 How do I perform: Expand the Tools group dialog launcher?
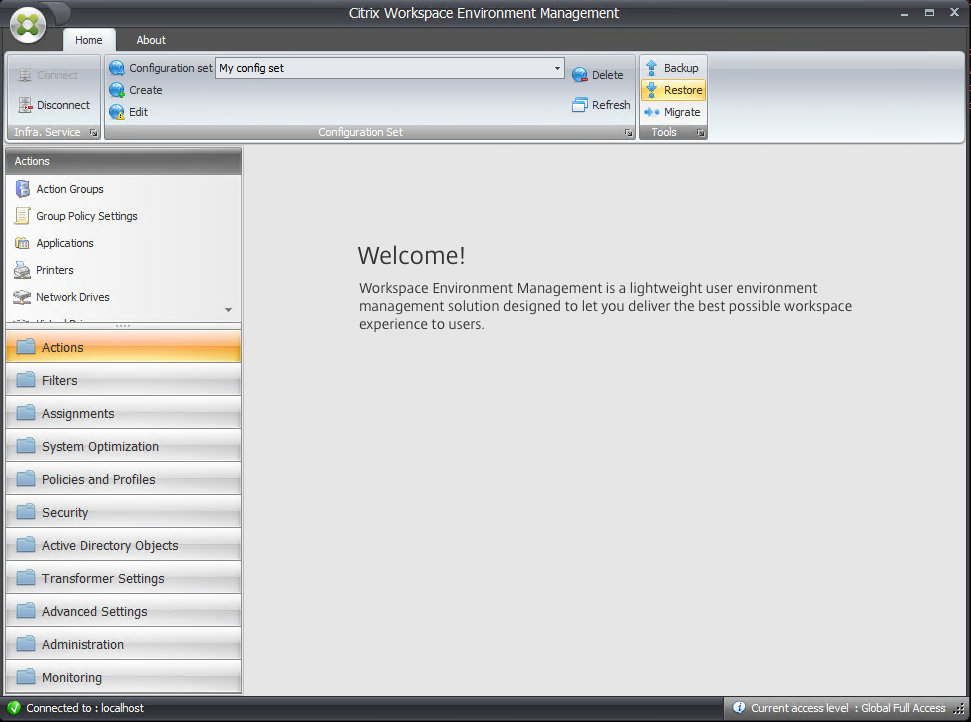tap(700, 131)
